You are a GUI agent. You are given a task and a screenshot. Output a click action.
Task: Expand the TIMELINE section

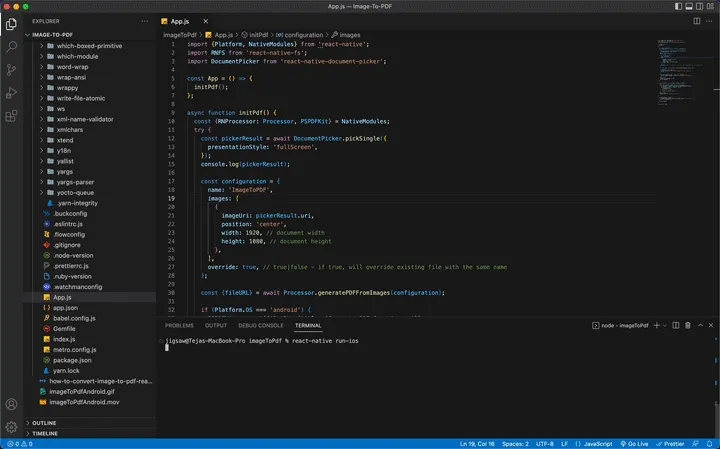tap(45, 433)
